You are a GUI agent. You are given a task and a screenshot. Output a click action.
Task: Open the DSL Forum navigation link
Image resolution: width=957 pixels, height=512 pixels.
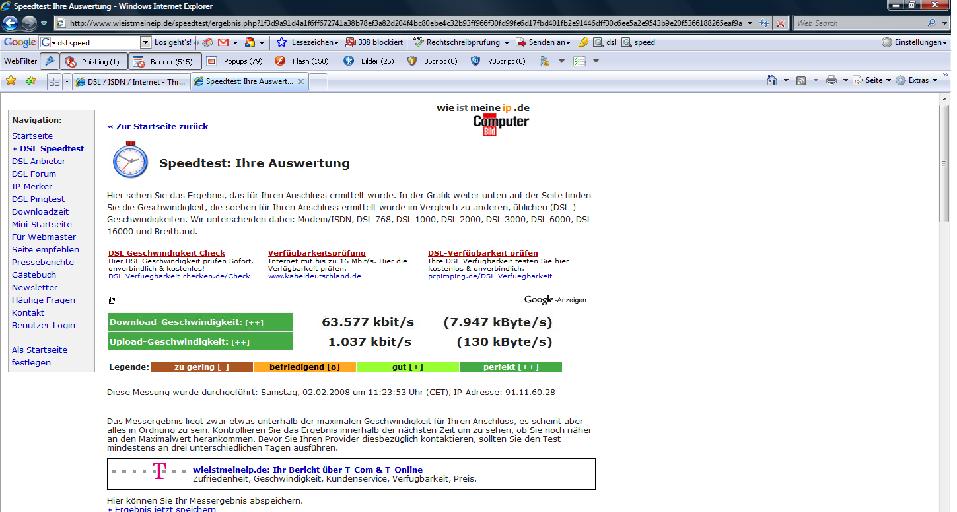(x=34, y=174)
